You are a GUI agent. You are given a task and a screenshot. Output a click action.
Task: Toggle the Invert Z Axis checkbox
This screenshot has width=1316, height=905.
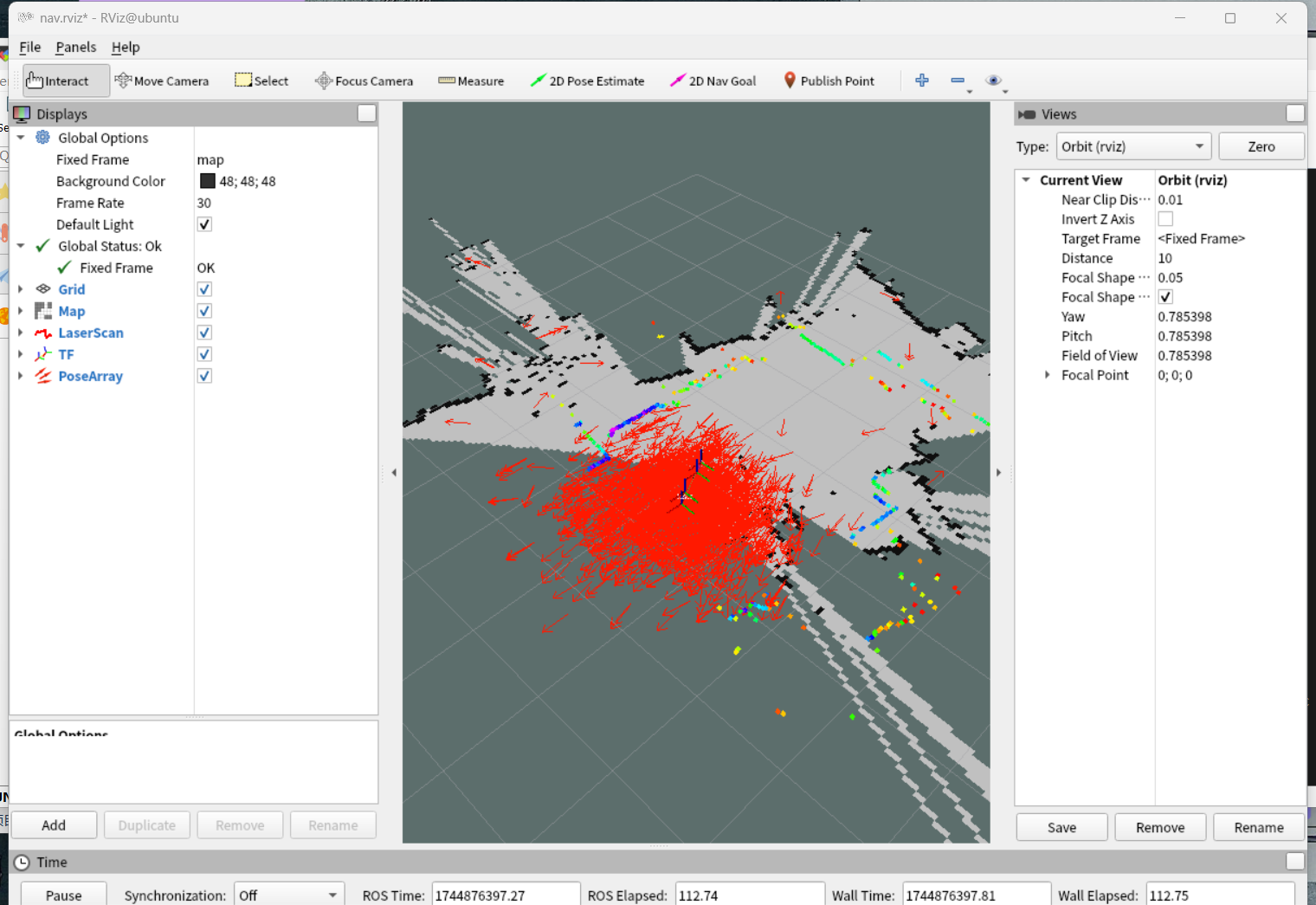[1165, 219]
